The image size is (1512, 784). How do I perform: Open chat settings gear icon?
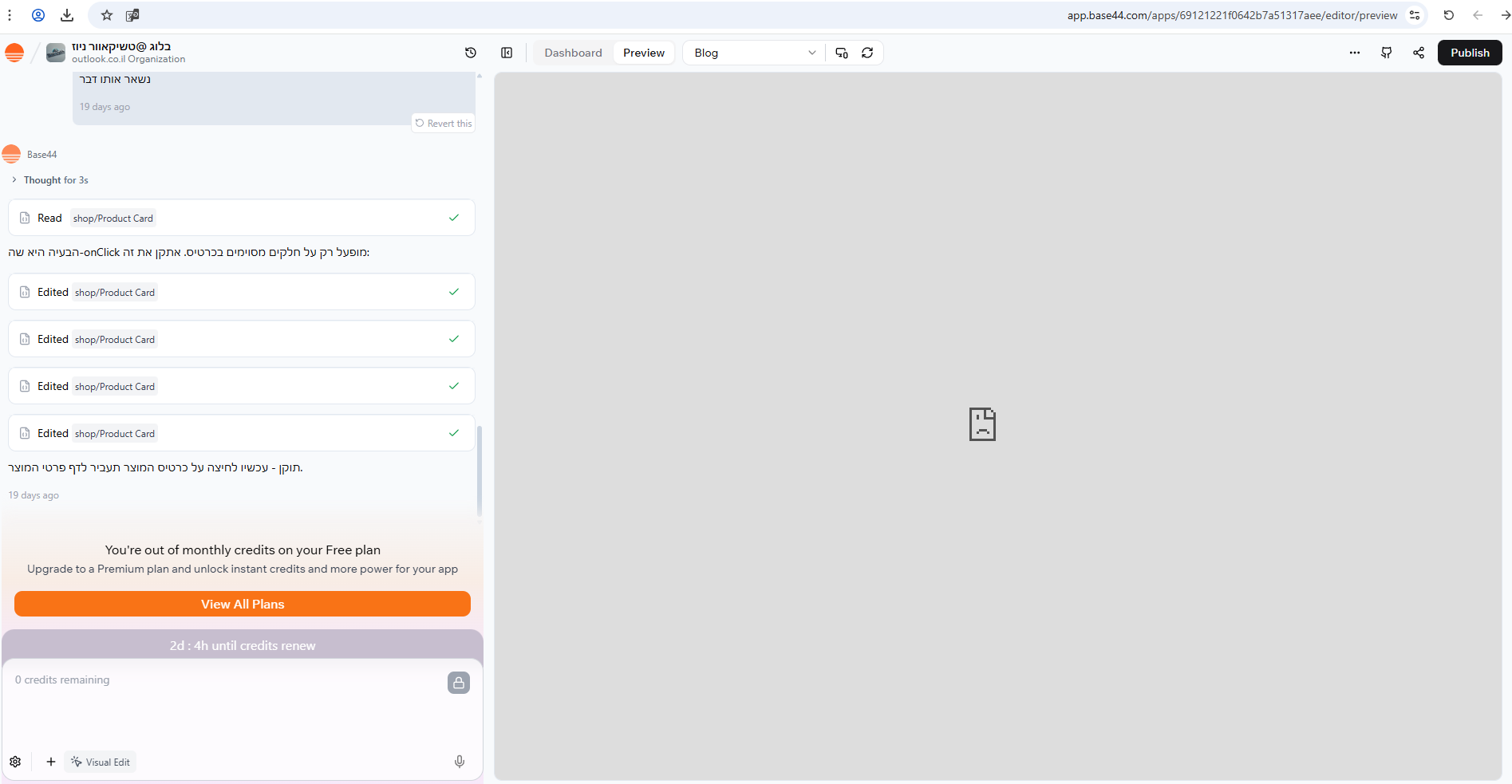coord(15,762)
